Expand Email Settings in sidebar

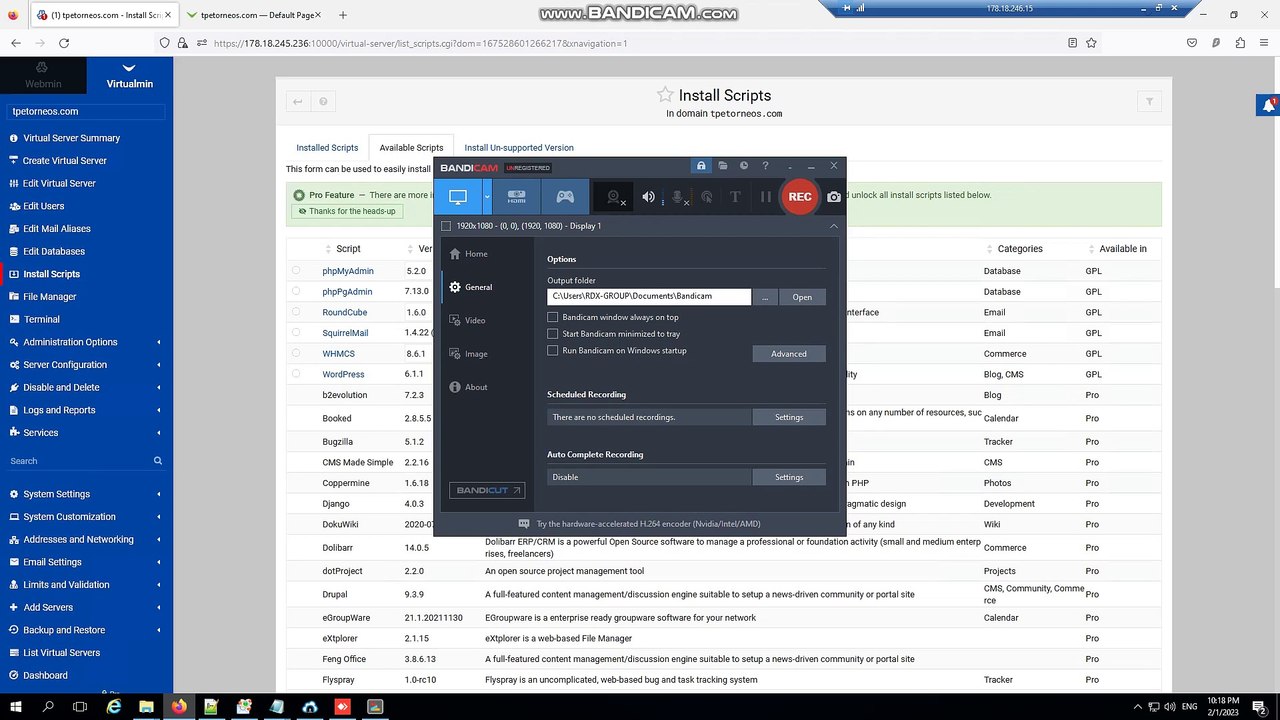click(86, 562)
